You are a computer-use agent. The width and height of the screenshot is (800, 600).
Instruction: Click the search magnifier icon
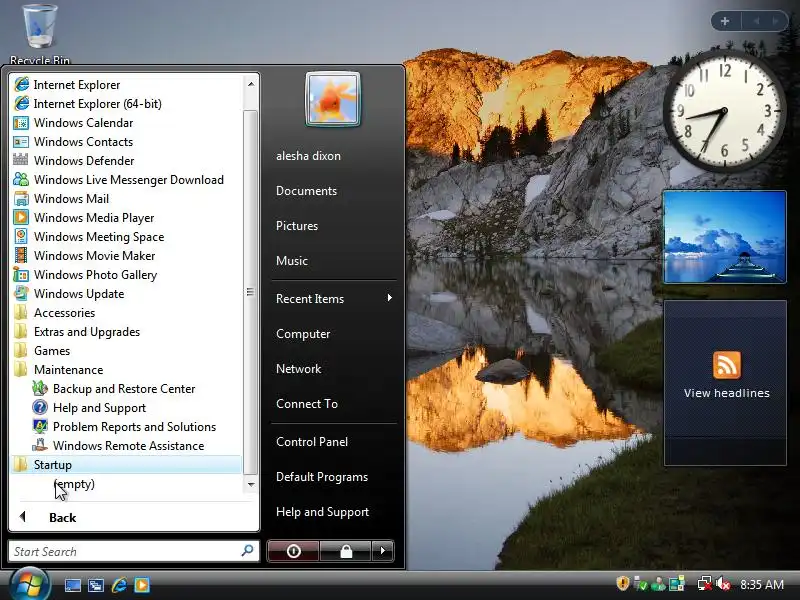[247, 551]
